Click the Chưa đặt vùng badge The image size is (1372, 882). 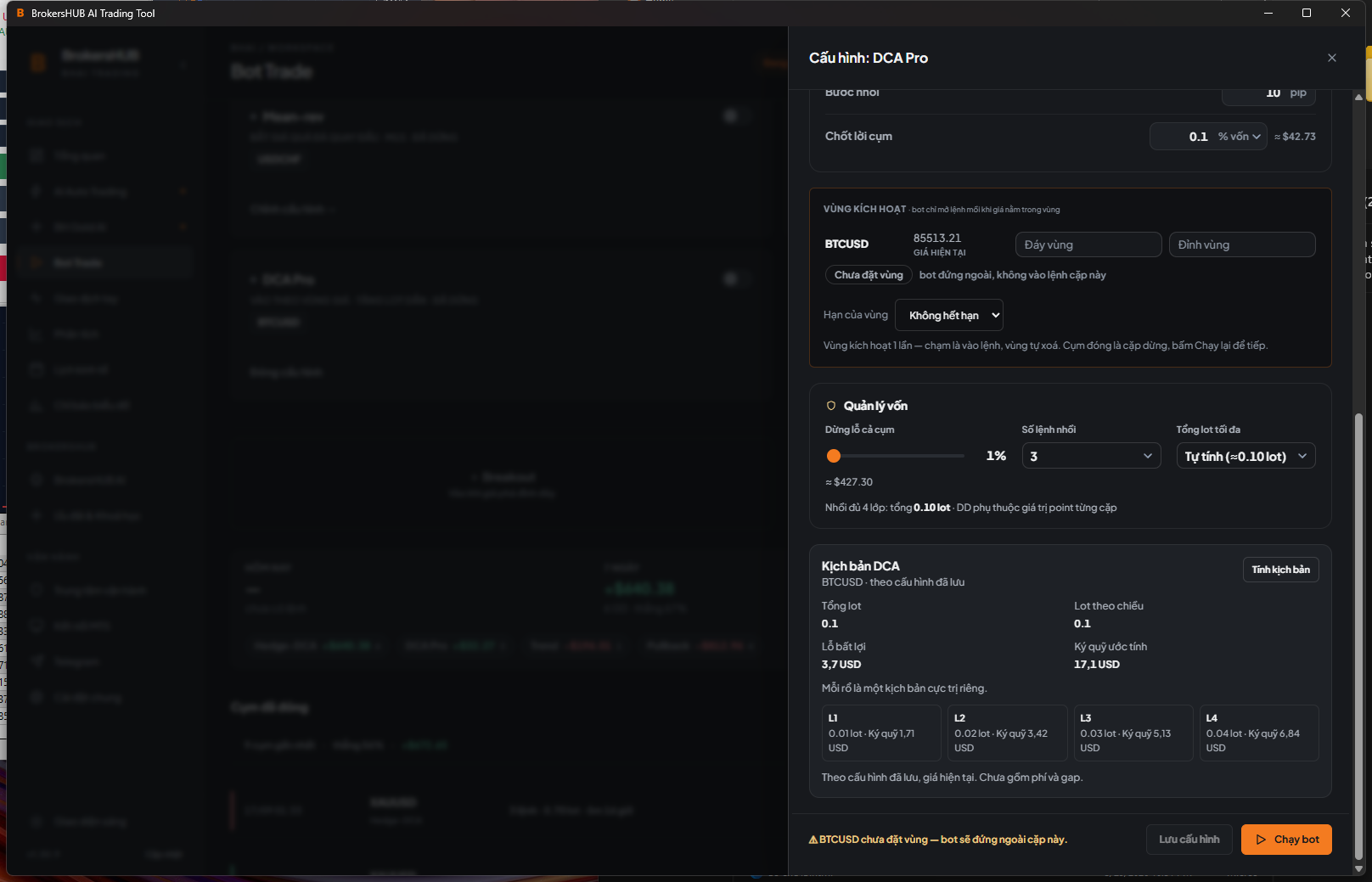coord(869,275)
